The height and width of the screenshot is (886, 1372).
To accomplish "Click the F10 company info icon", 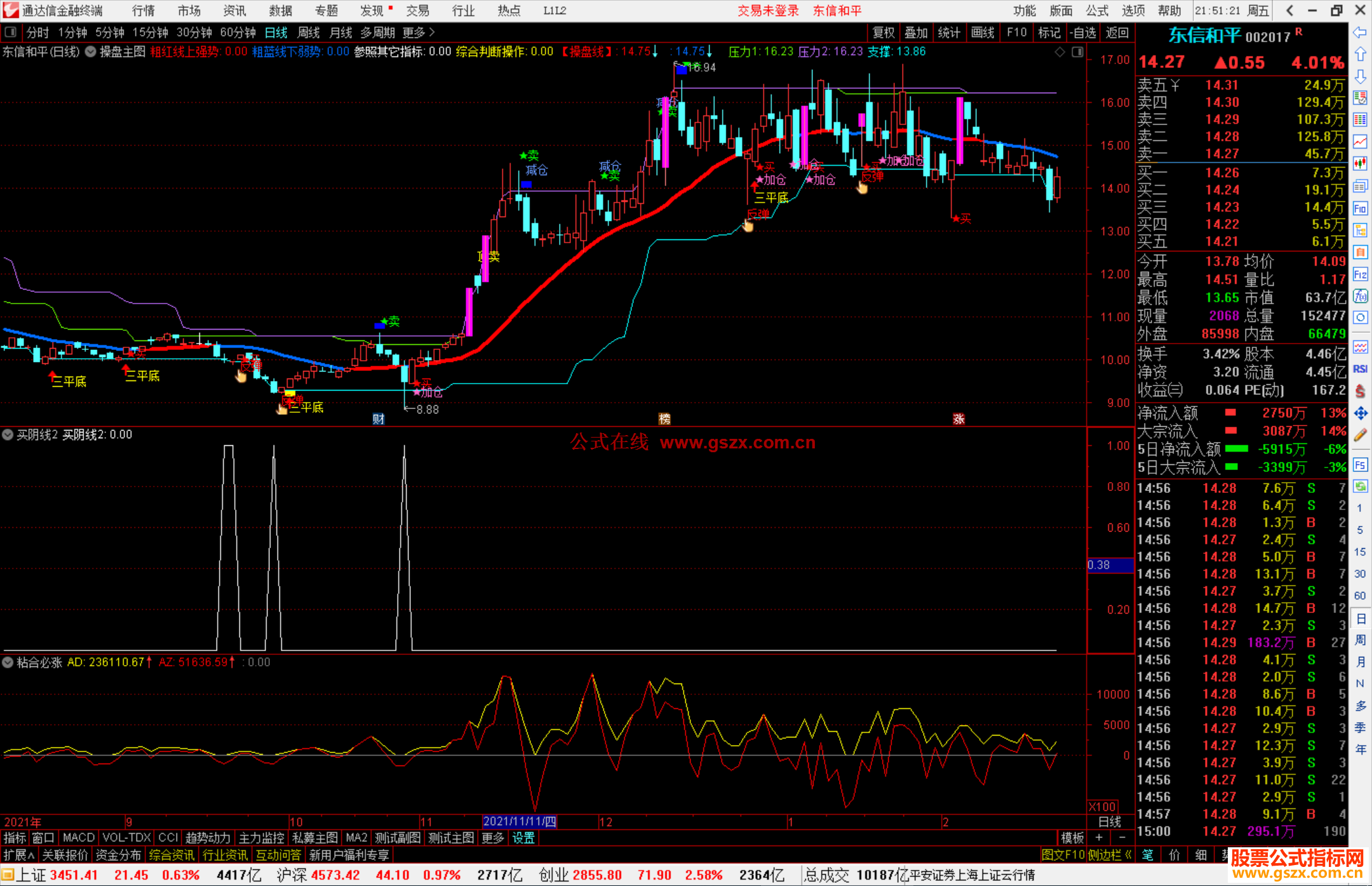I will pyautogui.click(x=1360, y=208).
